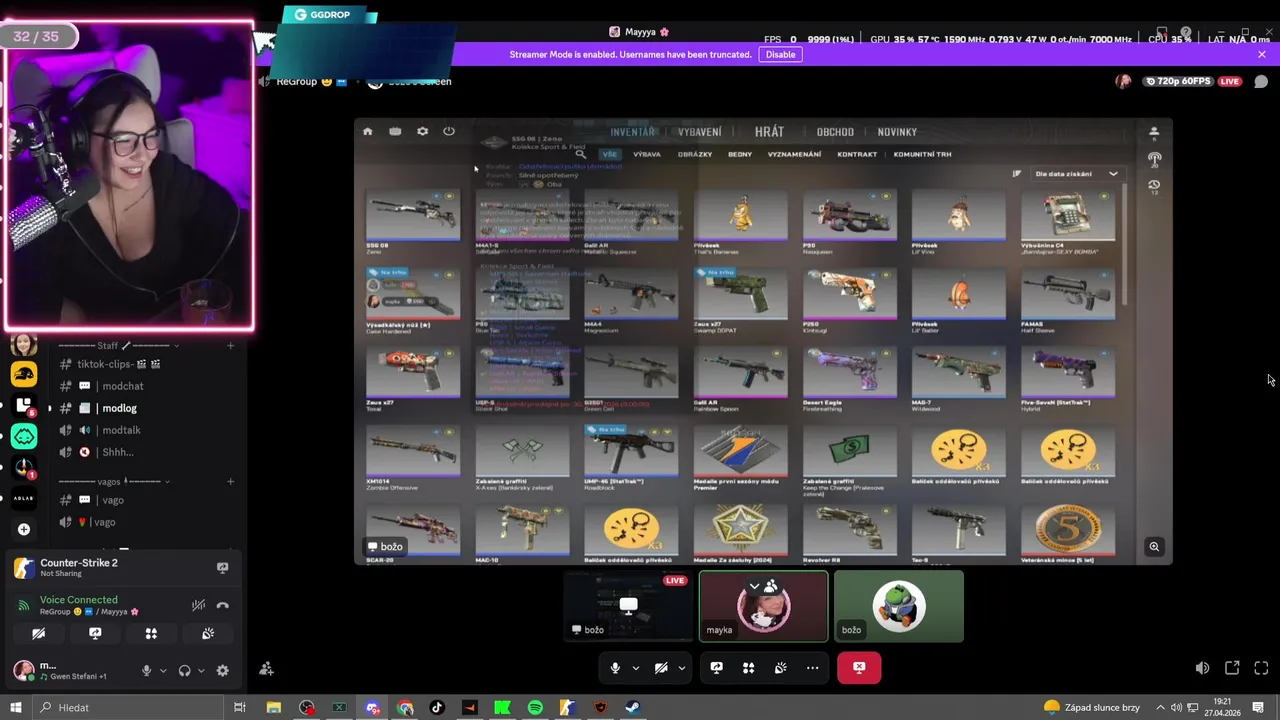1280x720 pixels.
Task: Expand camera options in call controls
Action: tap(681, 668)
